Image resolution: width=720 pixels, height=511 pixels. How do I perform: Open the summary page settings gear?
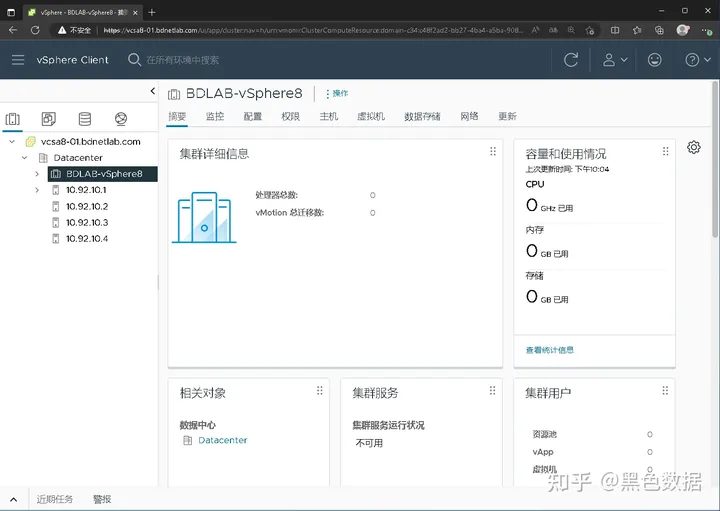pyautogui.click(x=694, y=147)
